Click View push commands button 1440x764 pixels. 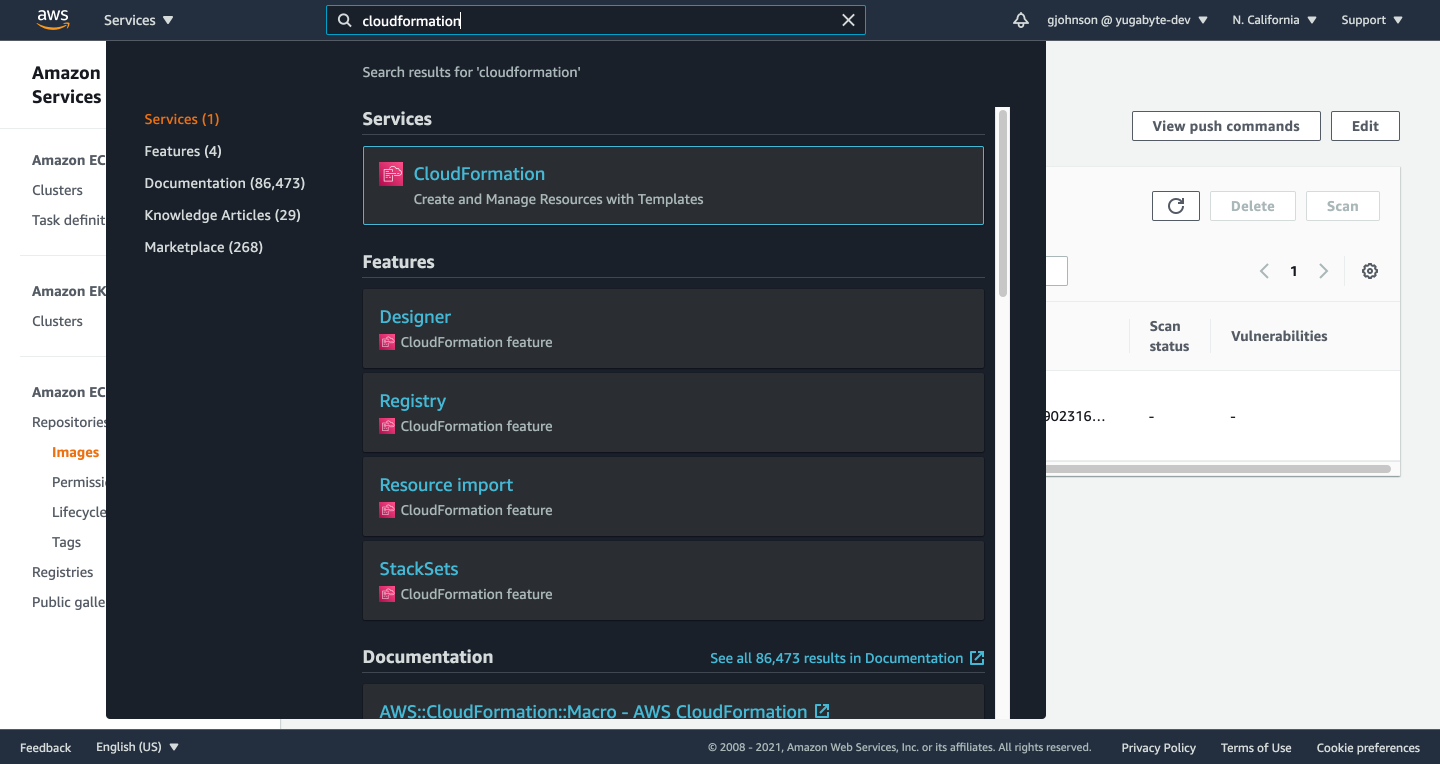coord(1225,126)
